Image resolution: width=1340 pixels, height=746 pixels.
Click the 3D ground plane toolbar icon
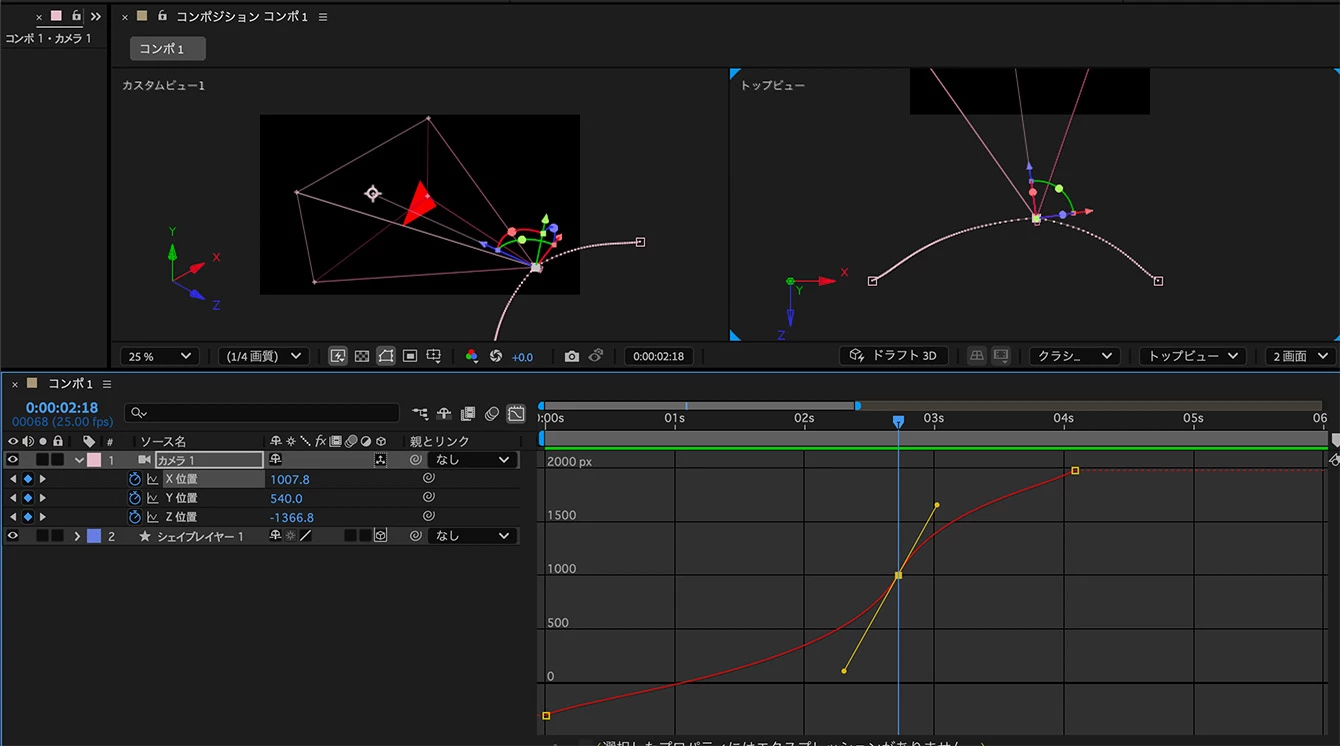pyautogui.click(x=976, y=356)
